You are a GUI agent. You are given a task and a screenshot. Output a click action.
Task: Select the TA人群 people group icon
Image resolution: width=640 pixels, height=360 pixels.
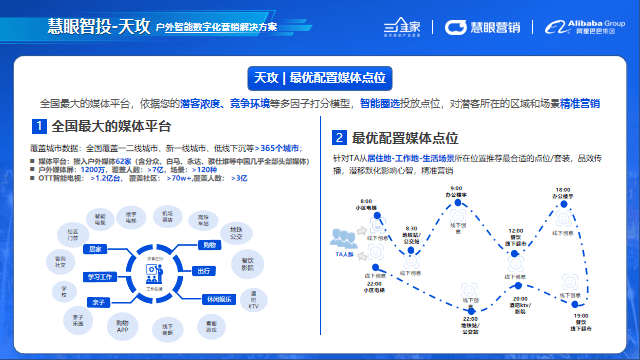point(344,239)
